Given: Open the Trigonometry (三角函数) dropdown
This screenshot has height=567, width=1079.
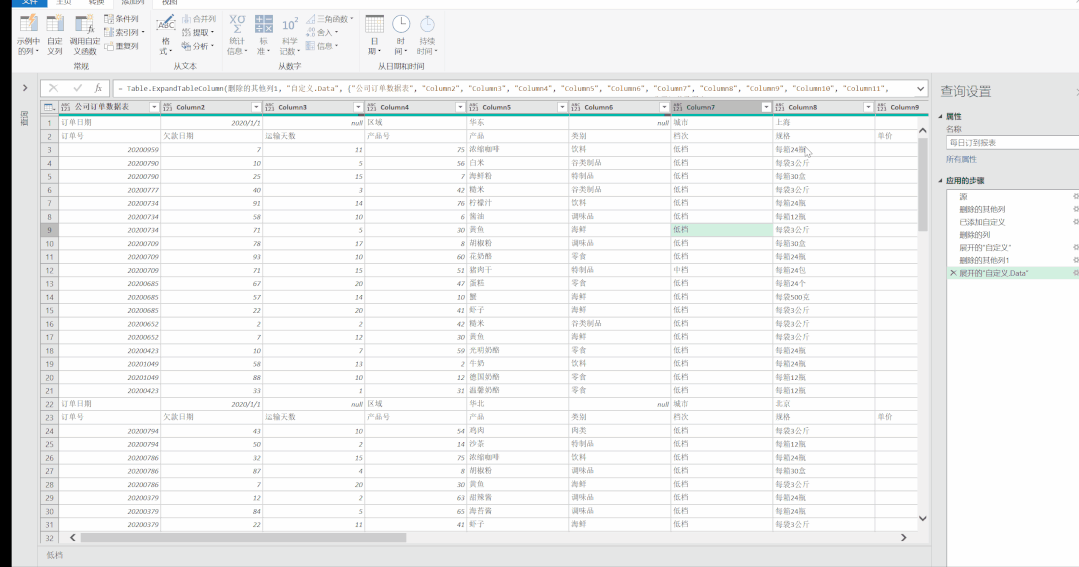Looking at the screenshot, I should 330,19.
